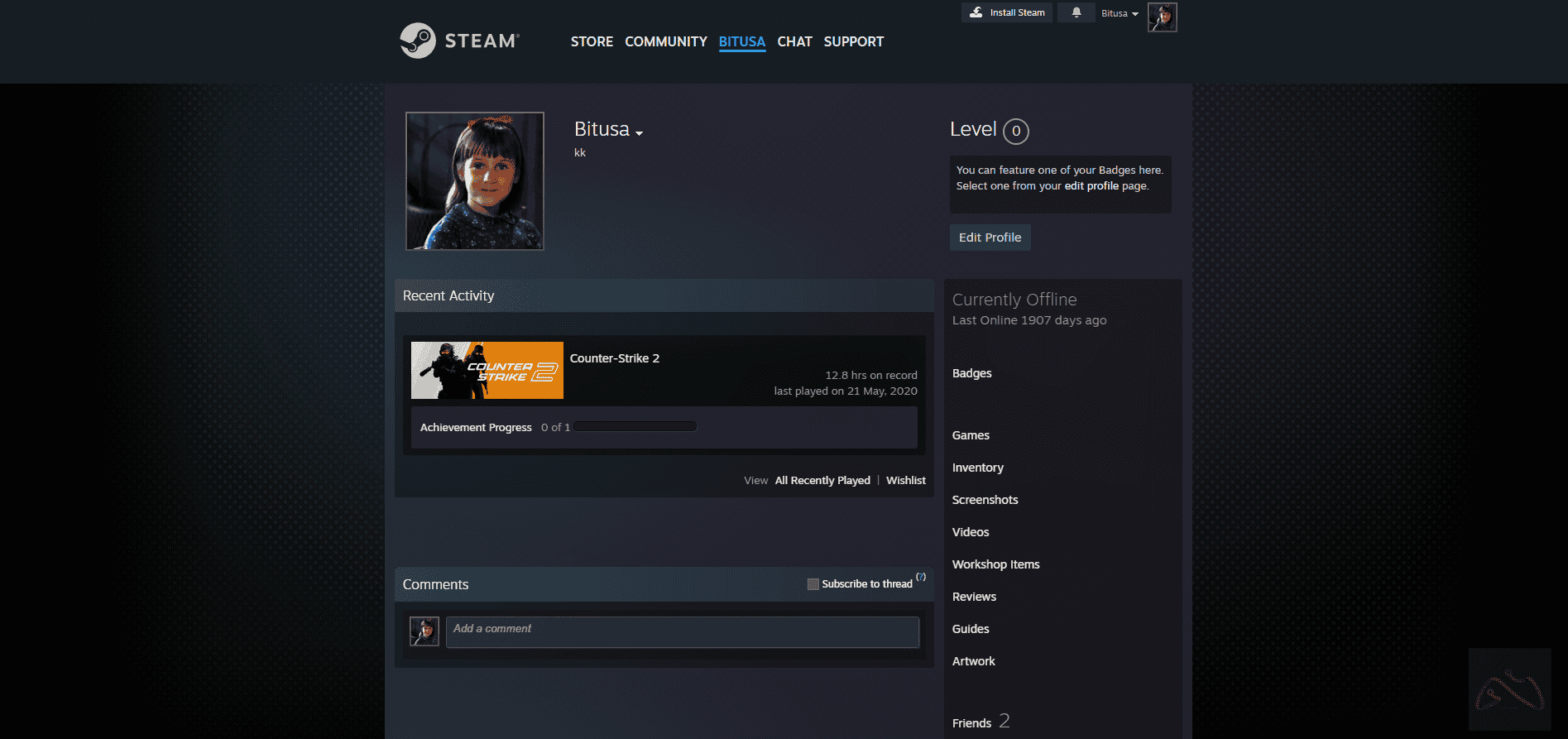Open Inventory
Viewport: 1568px width, 739px height.
(978, 468)
